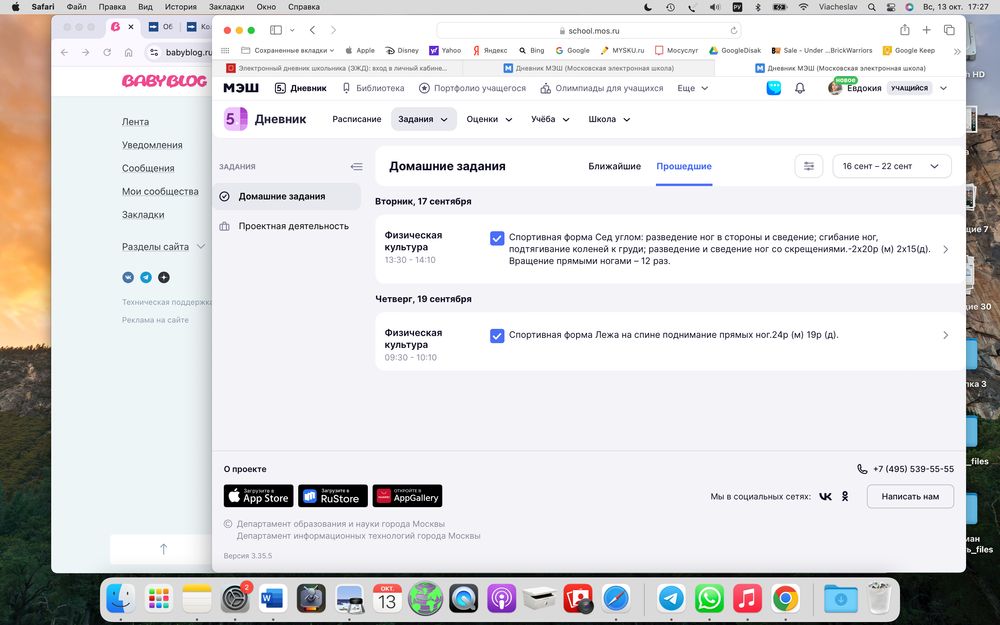Image resolution: width=1000 pixels, height=625 pixels.
Task: Click the Написать нам button
Action: tap(909, 496)
